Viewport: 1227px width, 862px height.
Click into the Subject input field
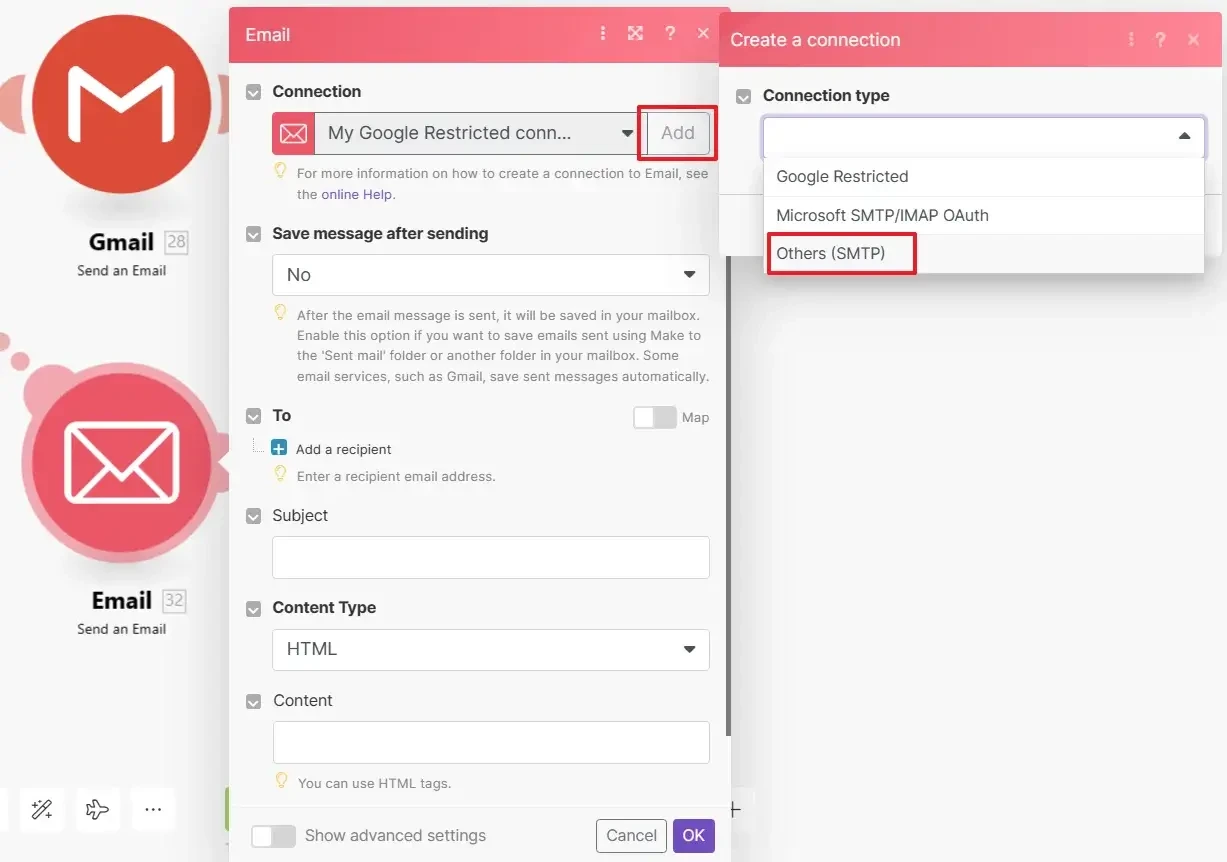(491, 557)
